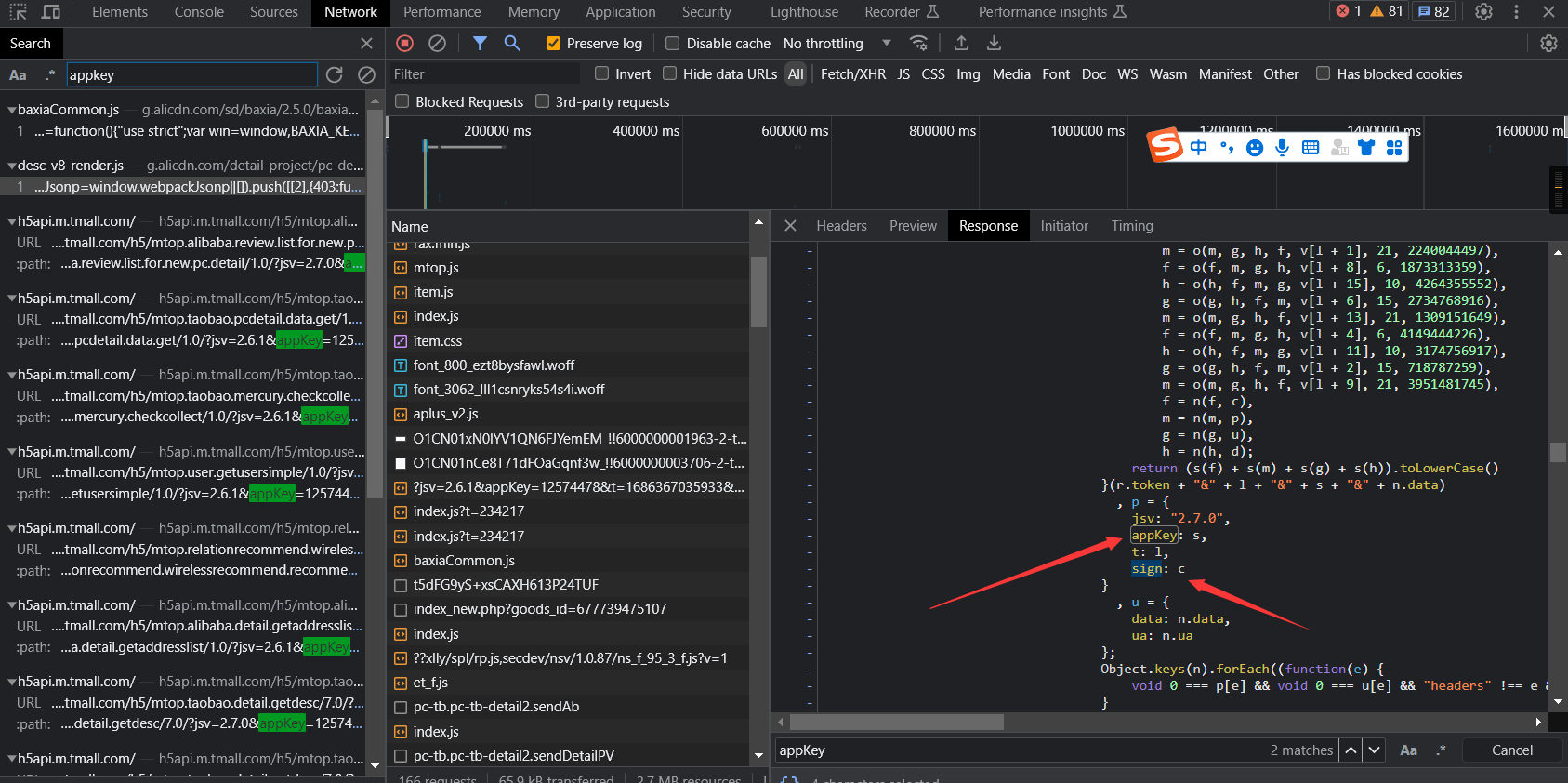Click the network Filter text field
1568x783 pixels.
pyautogui.click(x=483, y=74)
